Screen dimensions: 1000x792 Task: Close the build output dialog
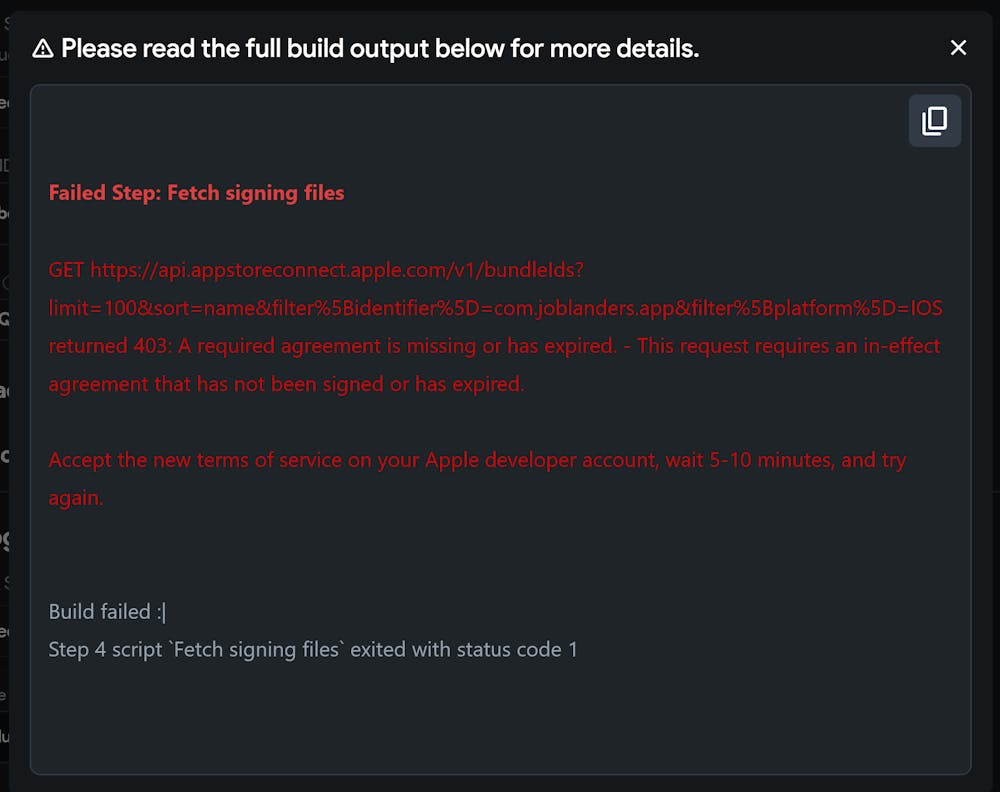click(958, 48)
